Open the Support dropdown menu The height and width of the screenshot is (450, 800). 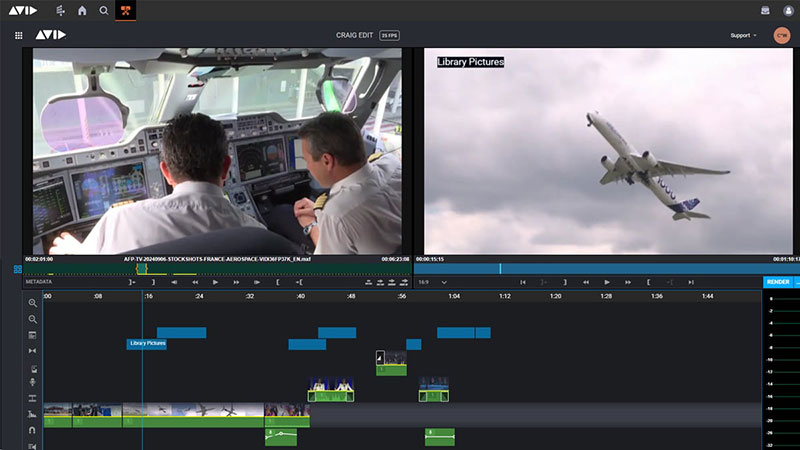(744, 35)
